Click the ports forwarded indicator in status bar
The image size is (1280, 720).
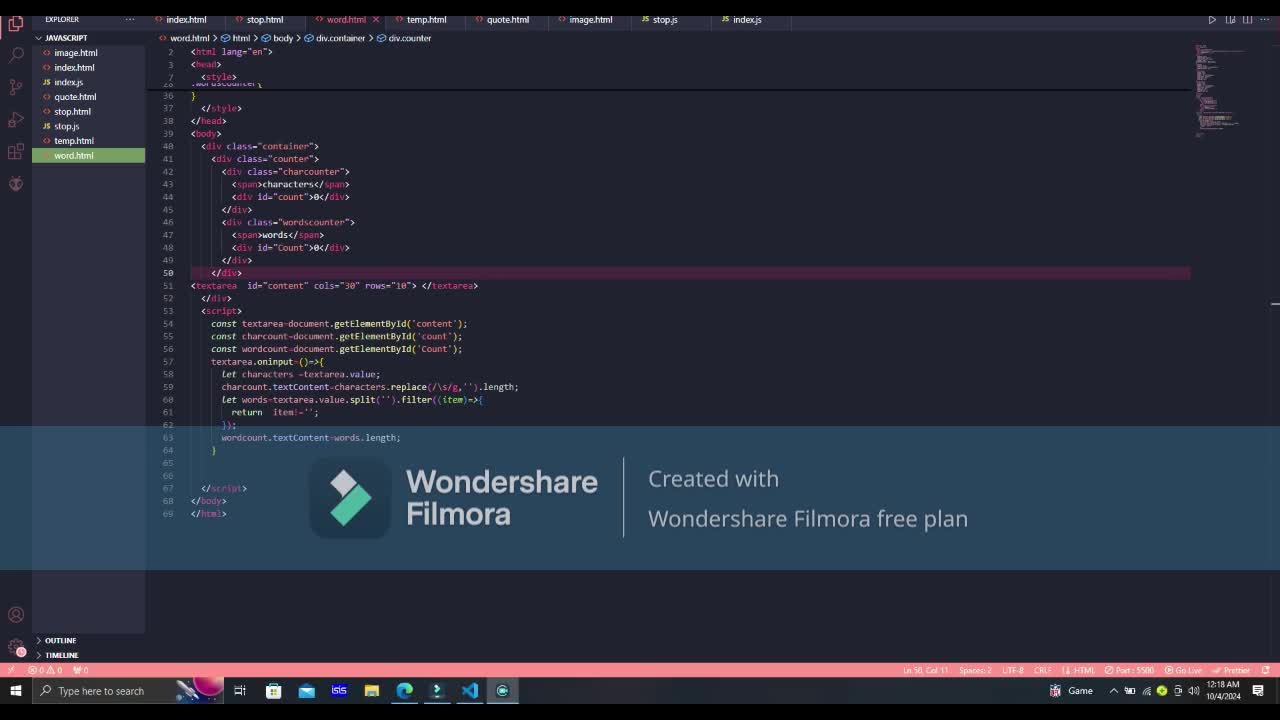coord(81,670)
